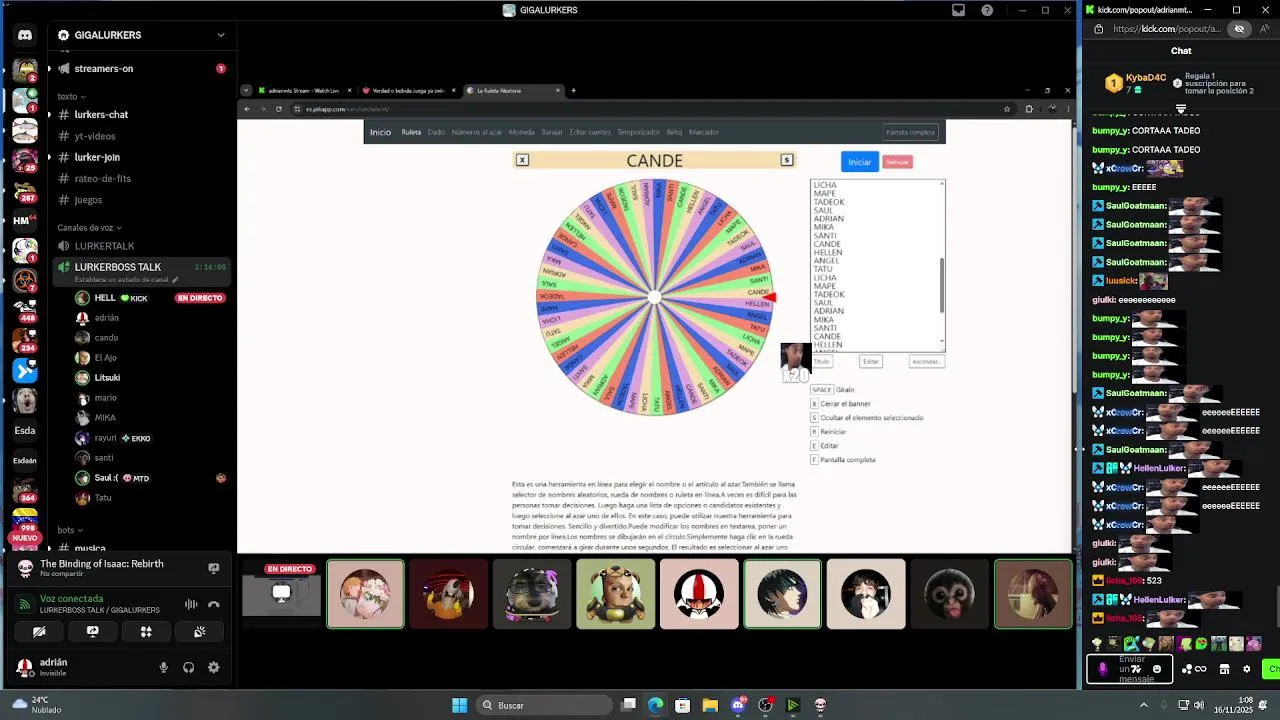The image size is (1280, 720).
Task: Click the Kick chat message input
Action: pyautogui.click(x=1132, y=669)
